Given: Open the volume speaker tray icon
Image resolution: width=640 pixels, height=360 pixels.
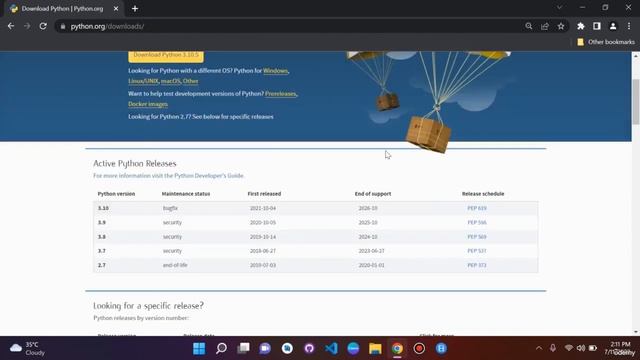Looking at the screenshot, I should point(581,348).
